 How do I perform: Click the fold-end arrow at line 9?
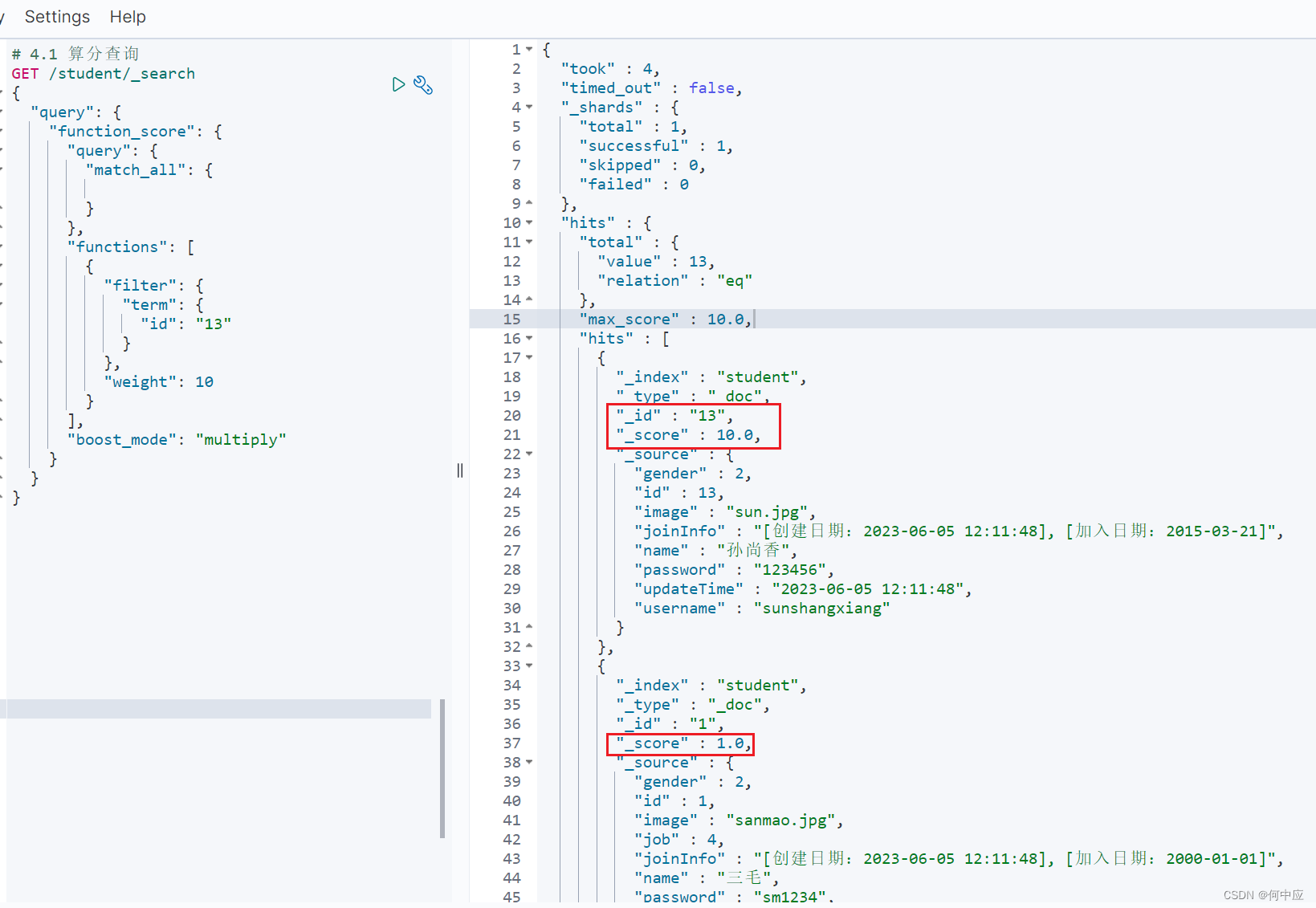pos(529,203)
